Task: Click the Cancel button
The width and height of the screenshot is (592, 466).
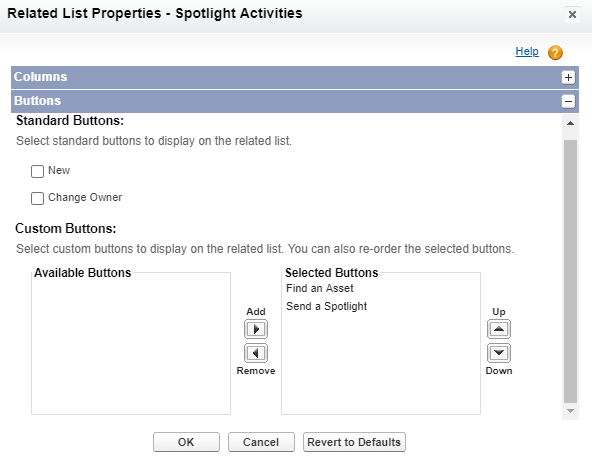Action: (261, 442)
